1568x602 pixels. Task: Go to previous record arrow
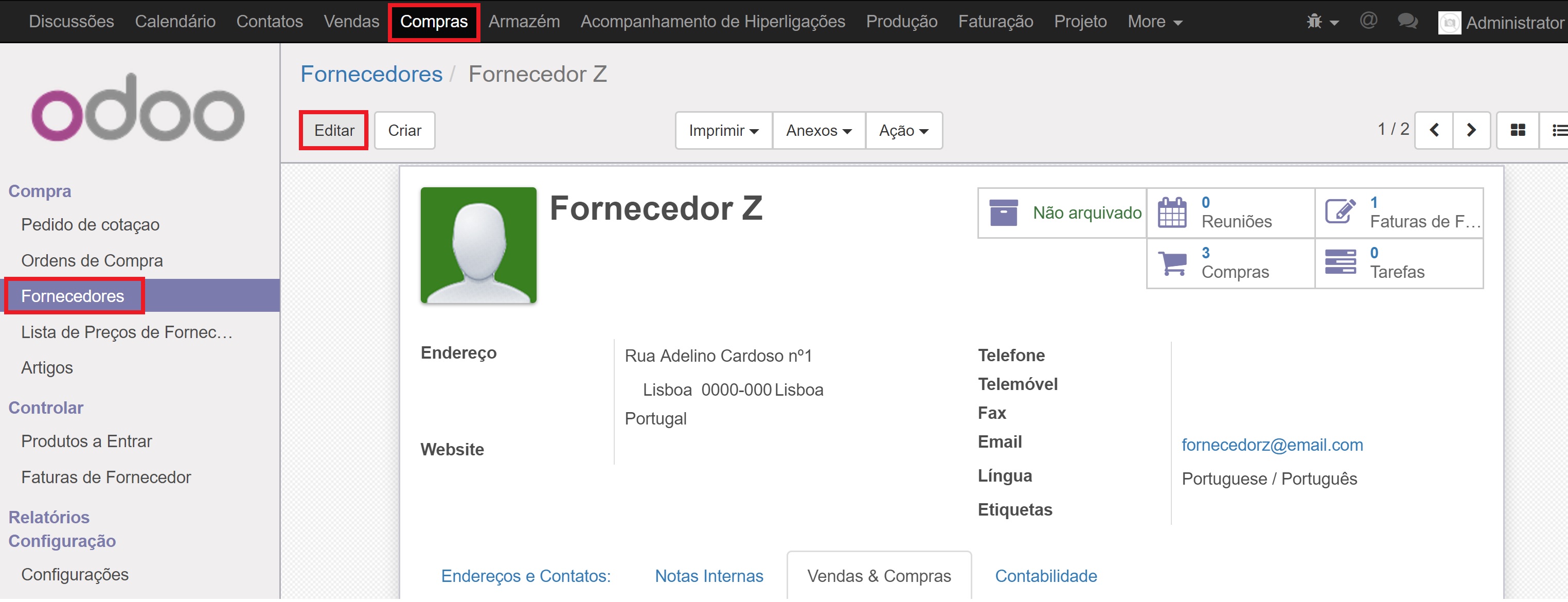1434,130
